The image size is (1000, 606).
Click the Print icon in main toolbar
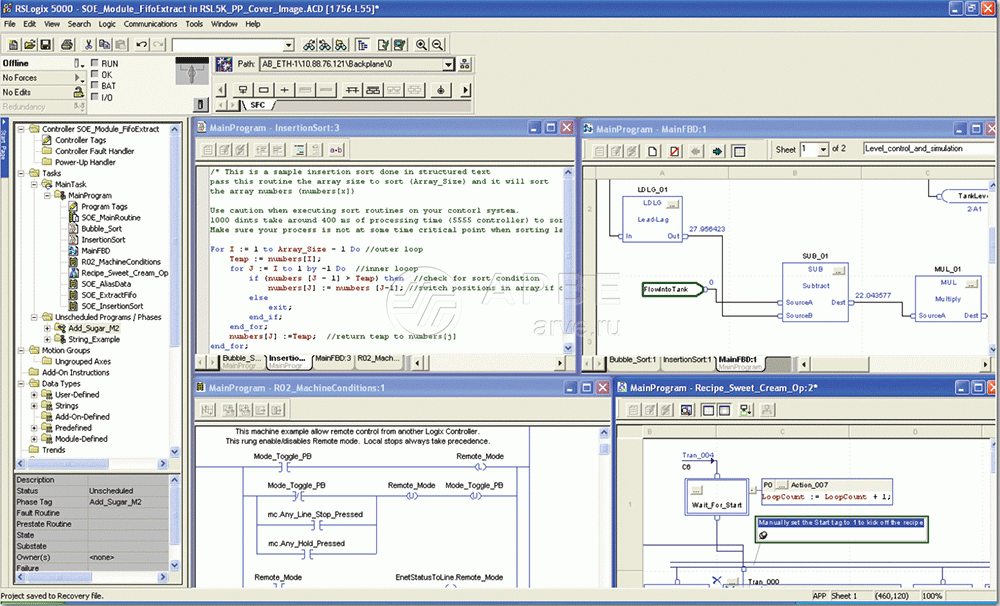(x=67, y=45)
